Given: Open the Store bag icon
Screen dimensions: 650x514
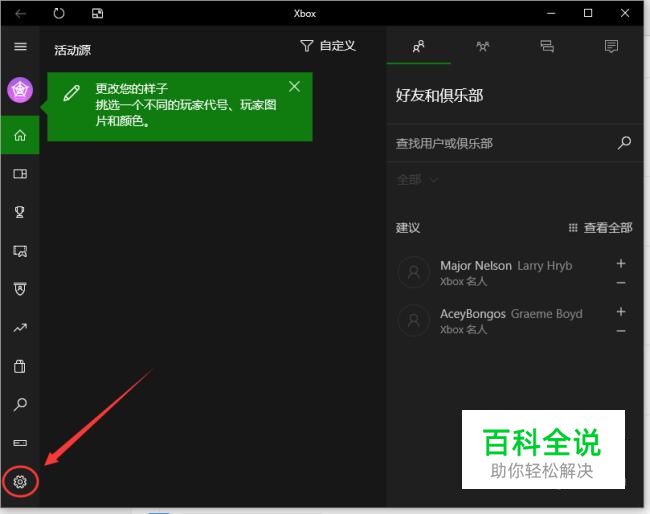Looking at the screenshot, I should tap(19, 366).
